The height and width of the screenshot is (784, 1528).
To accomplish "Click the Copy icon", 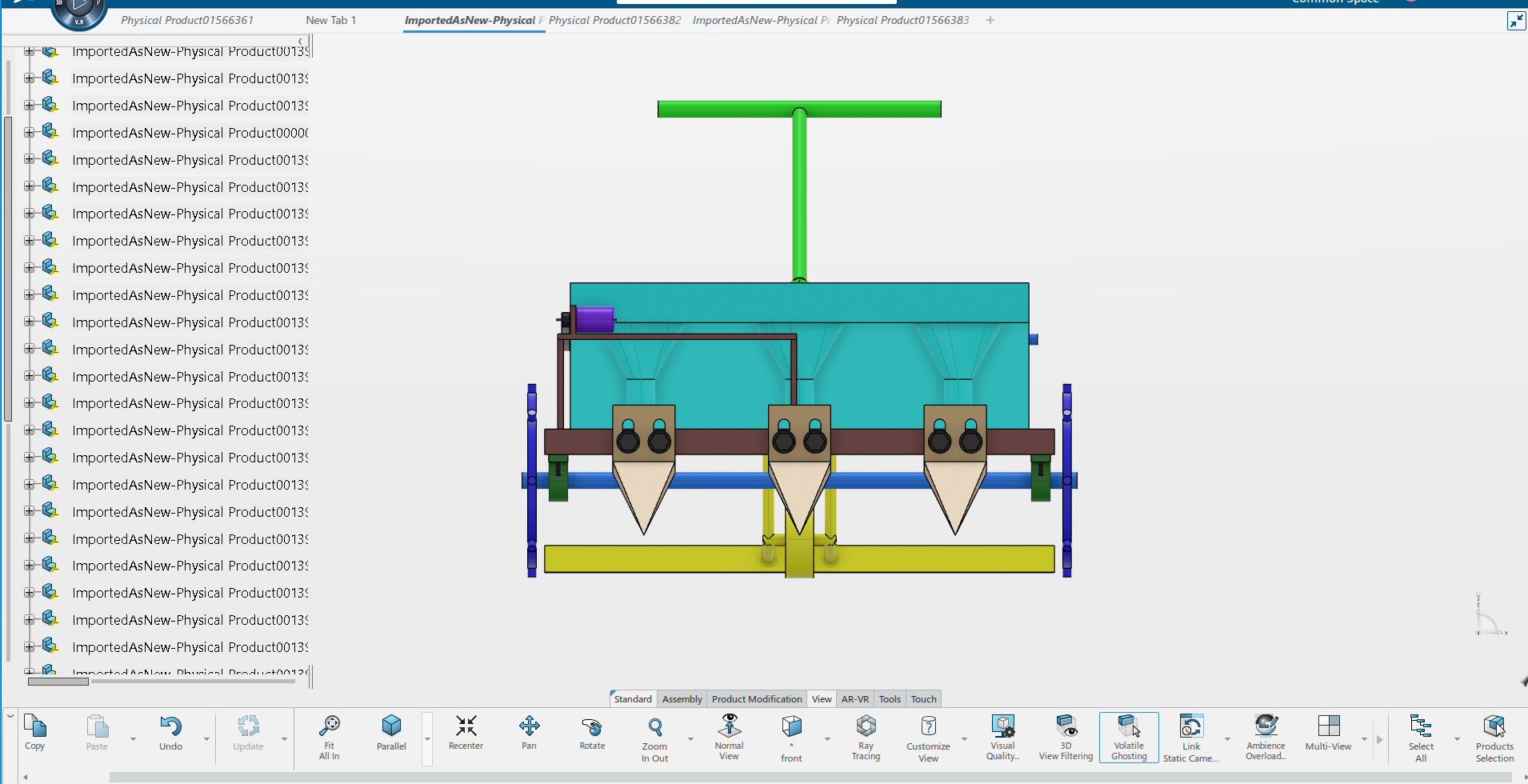I will point(35,726).
